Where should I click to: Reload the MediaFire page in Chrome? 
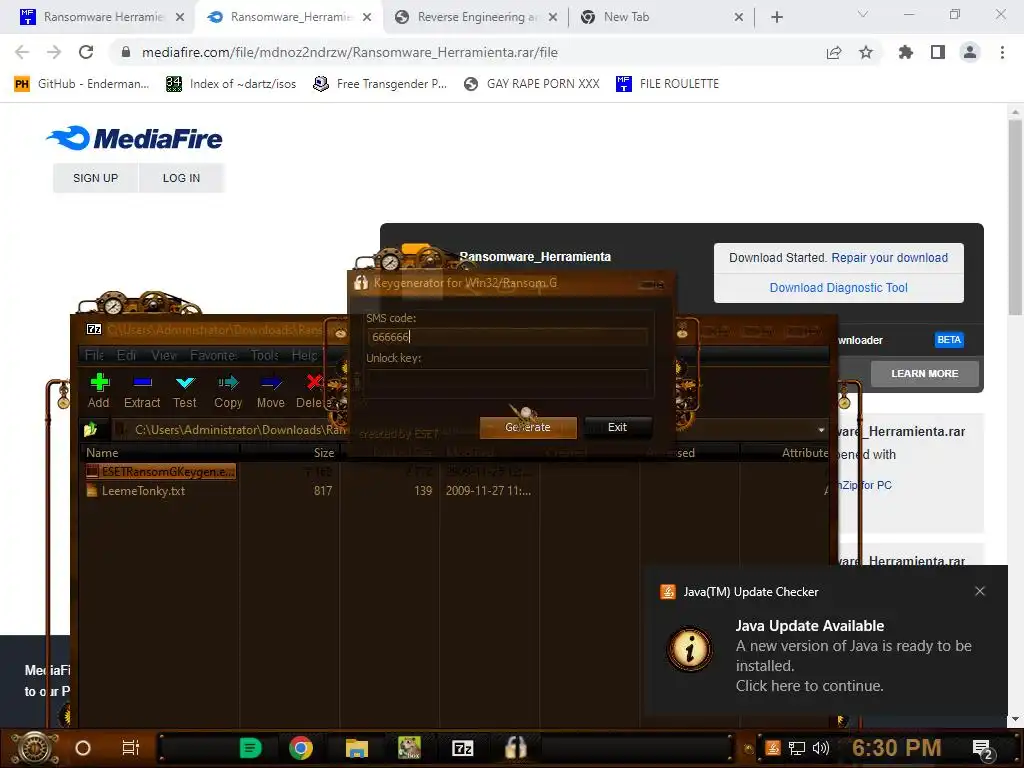click(86, 52)
